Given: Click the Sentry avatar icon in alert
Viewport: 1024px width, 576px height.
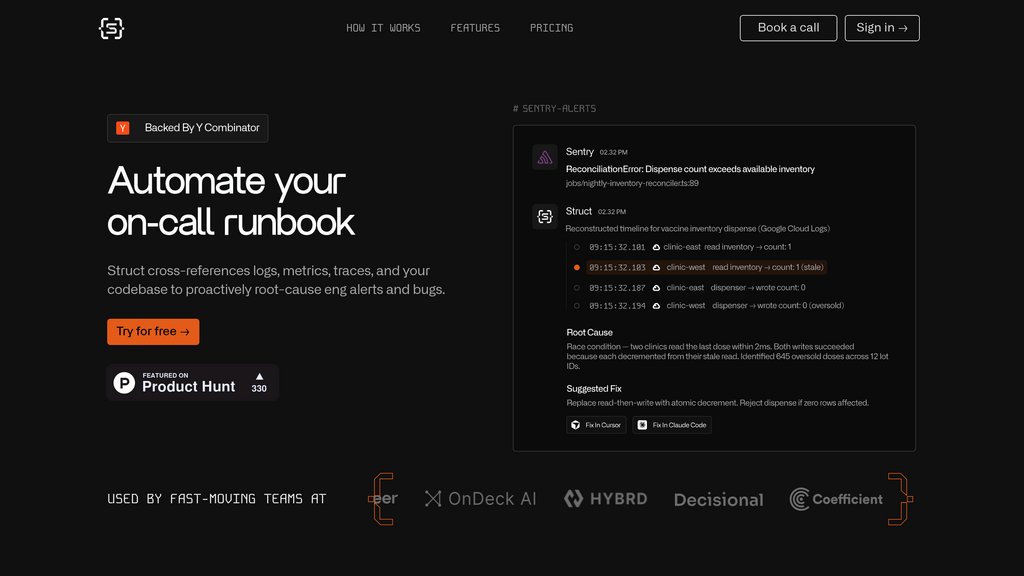Looking at the screenshot, I should (x=545, y=157).
